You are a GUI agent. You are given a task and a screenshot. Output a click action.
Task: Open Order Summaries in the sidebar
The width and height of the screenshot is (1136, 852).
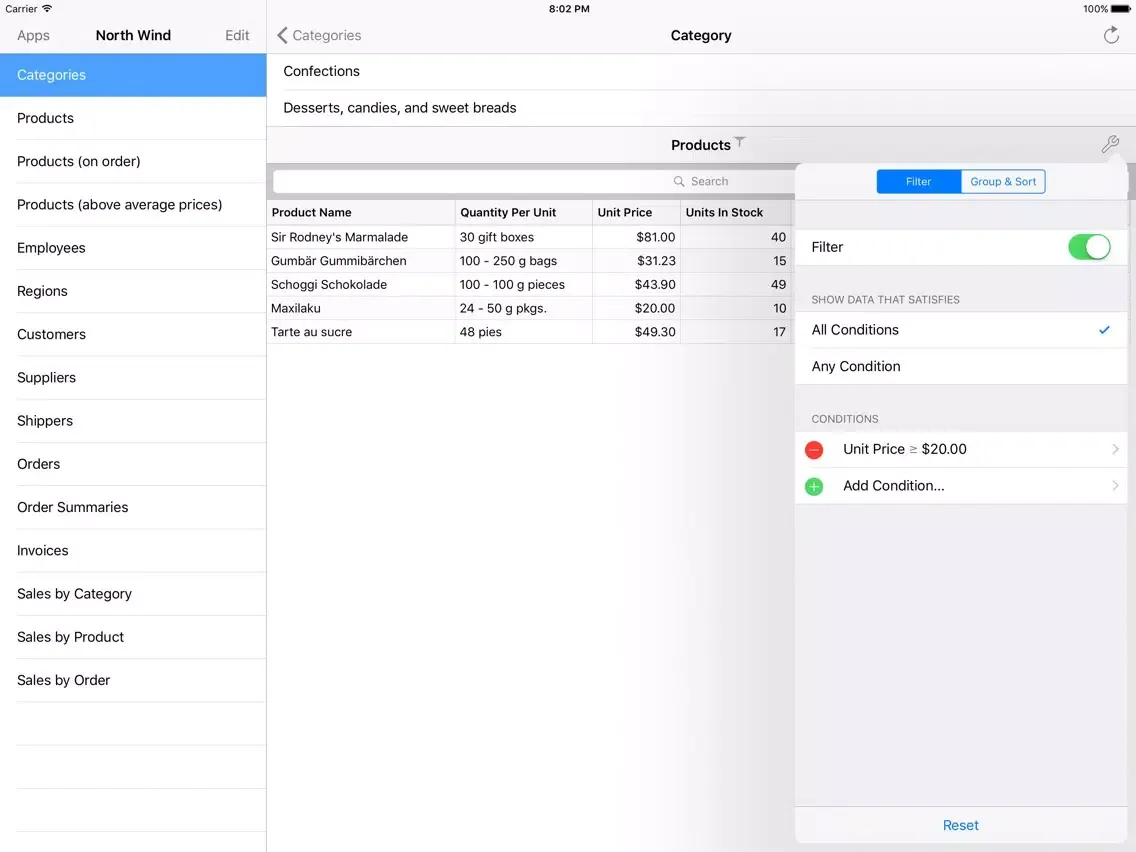pyautogui.click(x=133, y=507)
